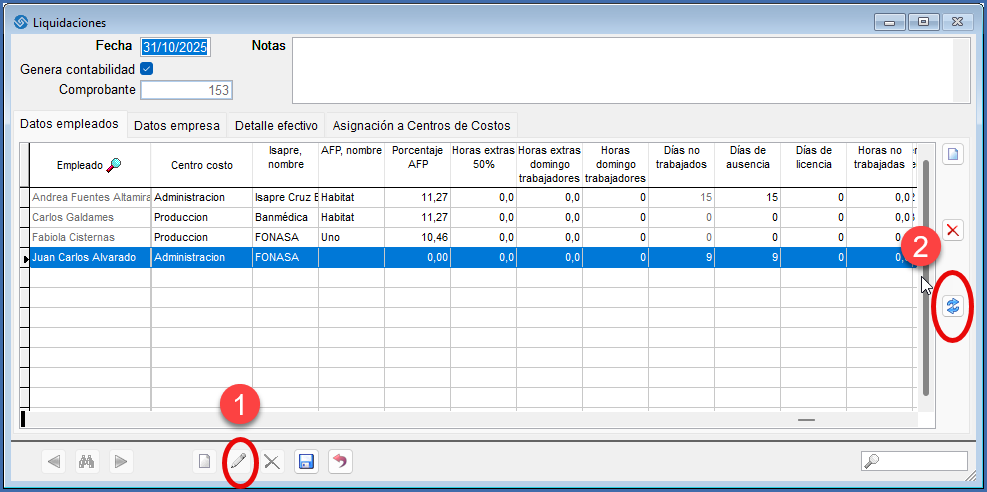Select employee Carlos Galdames

[90, 217]
